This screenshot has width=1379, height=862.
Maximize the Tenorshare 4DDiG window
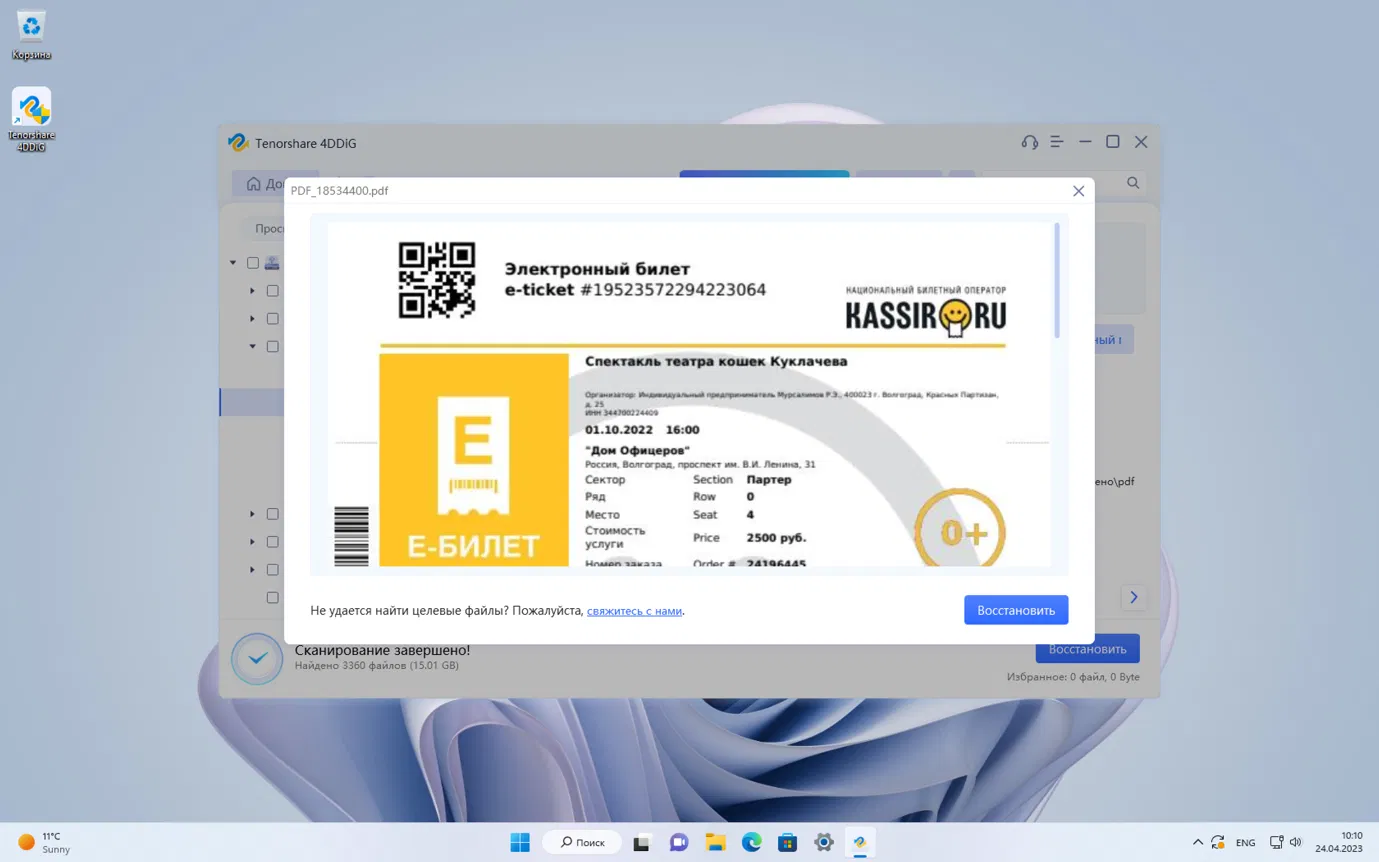pyautogui.click(x=1113, y=143)
